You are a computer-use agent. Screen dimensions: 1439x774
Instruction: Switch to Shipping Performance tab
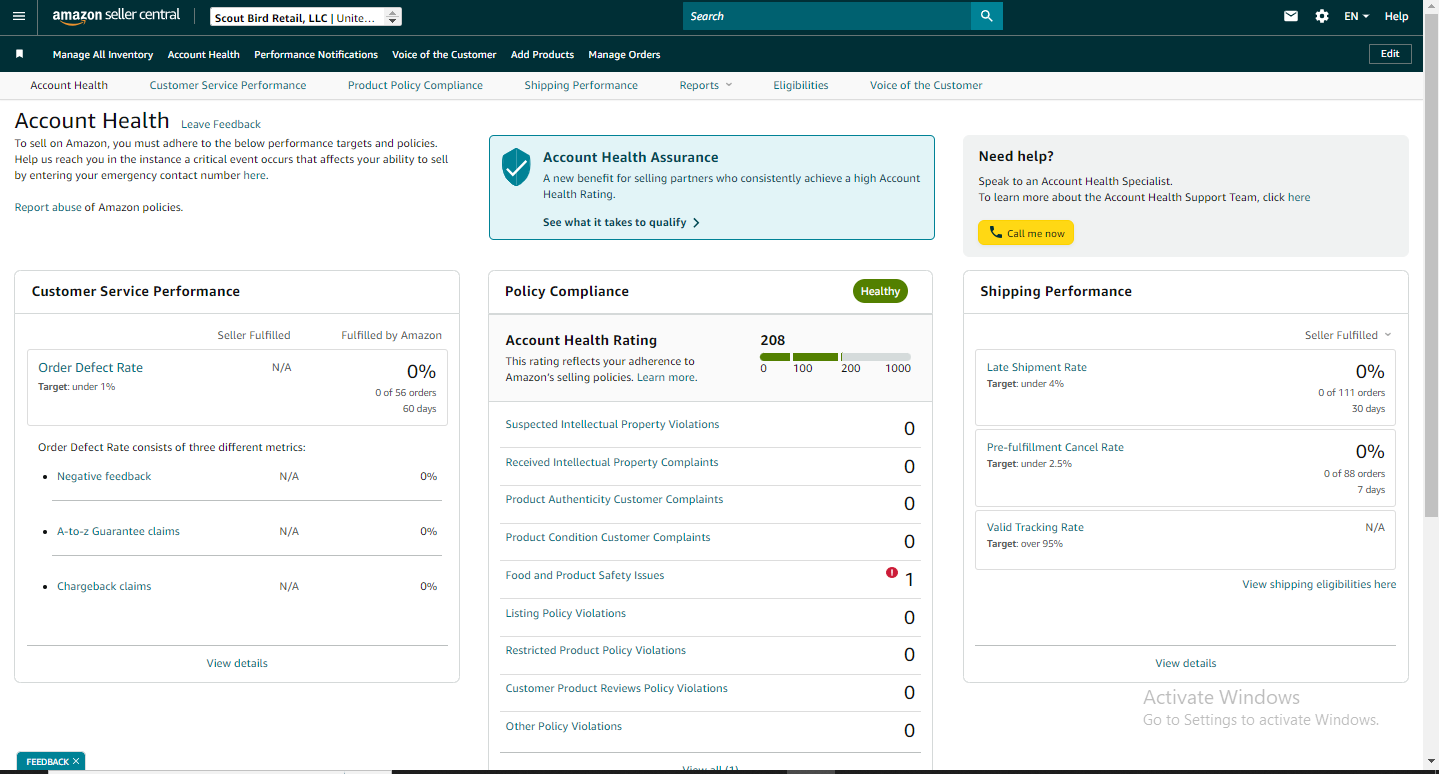pos(581,85)
